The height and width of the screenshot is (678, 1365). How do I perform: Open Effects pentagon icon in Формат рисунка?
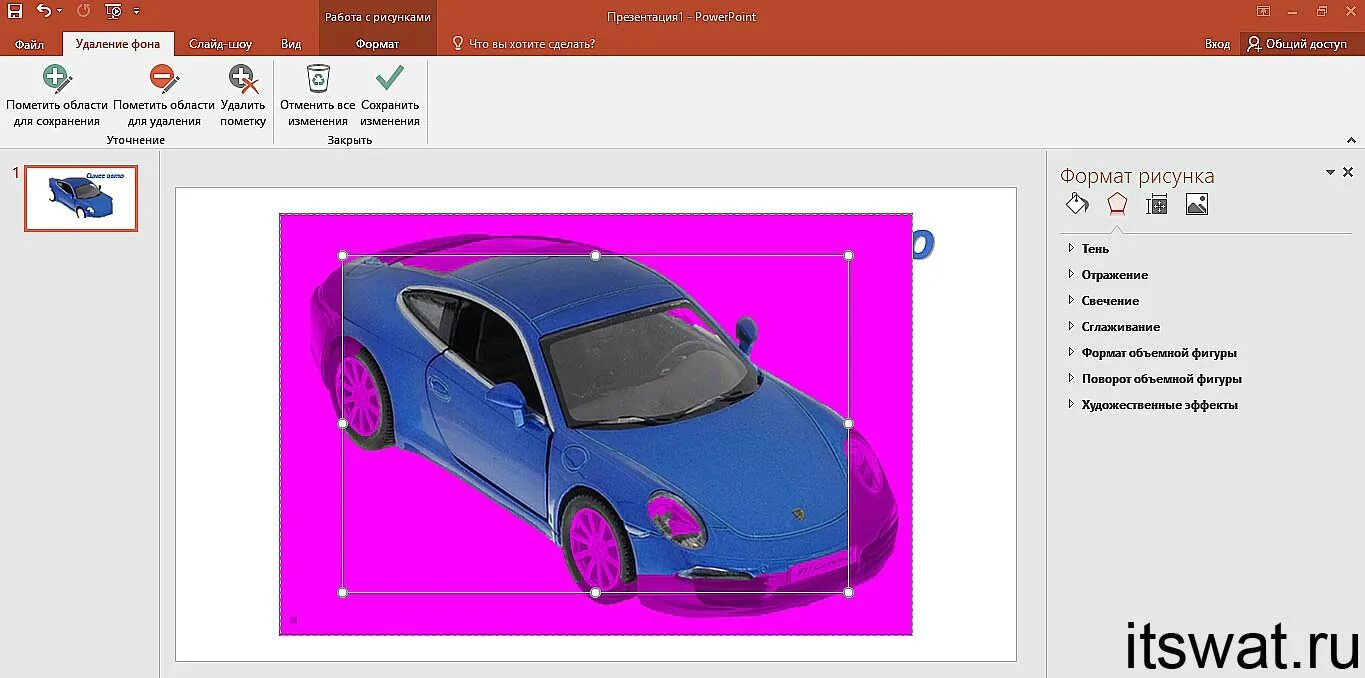click(x=1117, y=204)
